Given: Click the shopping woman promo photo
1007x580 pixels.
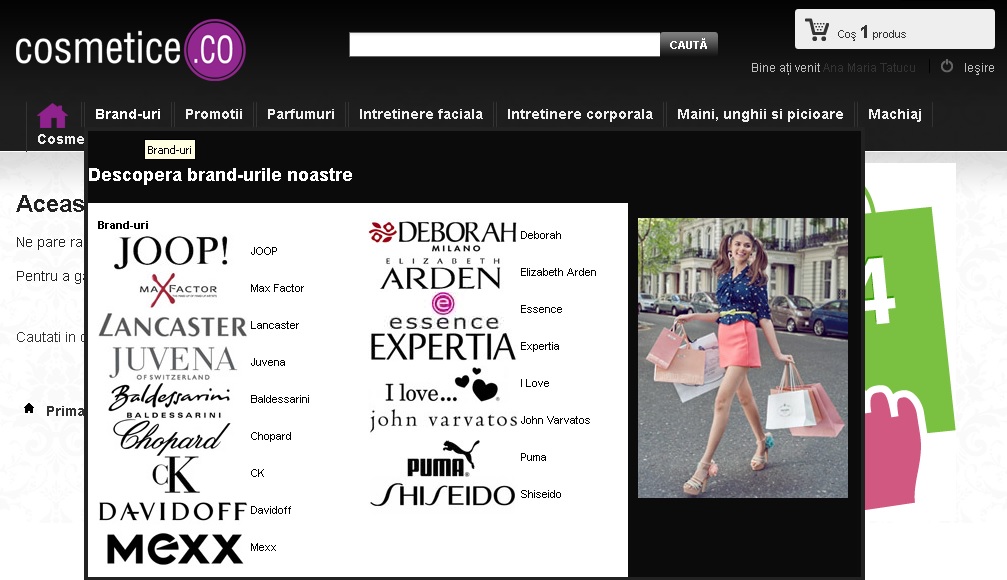Looking at the screenshot, I should click(742, 358).
